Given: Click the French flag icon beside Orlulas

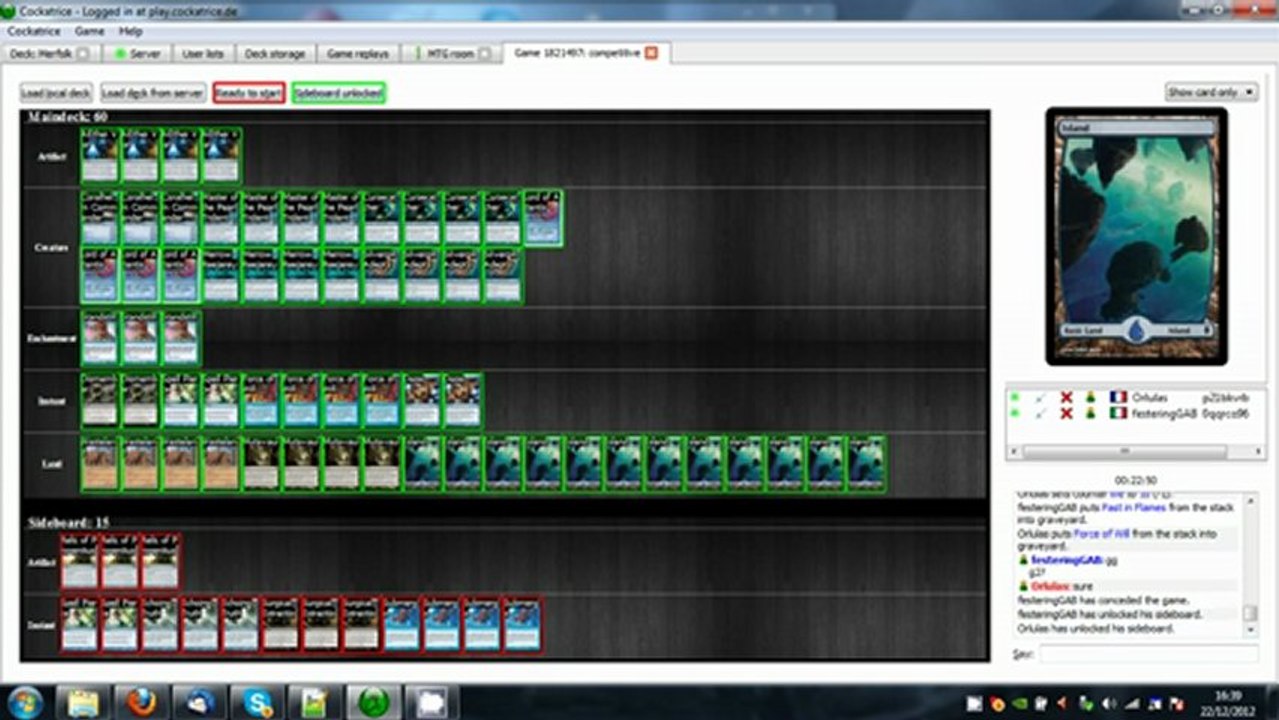Looking at the screenshot, I should (1118, 397).
